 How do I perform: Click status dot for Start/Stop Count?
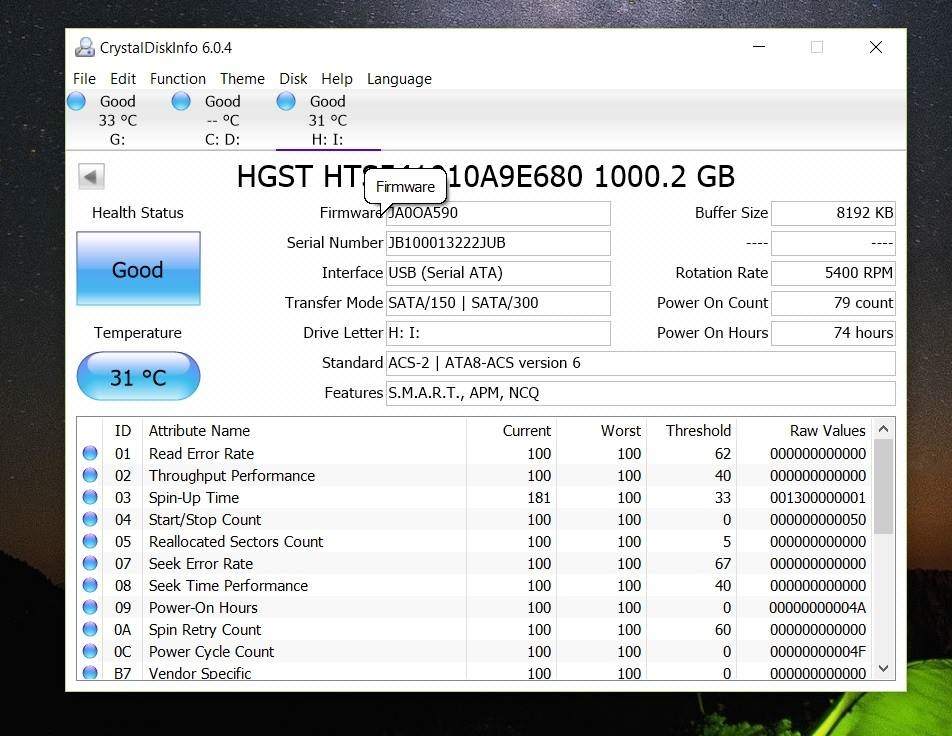click(x=90, y=519)
